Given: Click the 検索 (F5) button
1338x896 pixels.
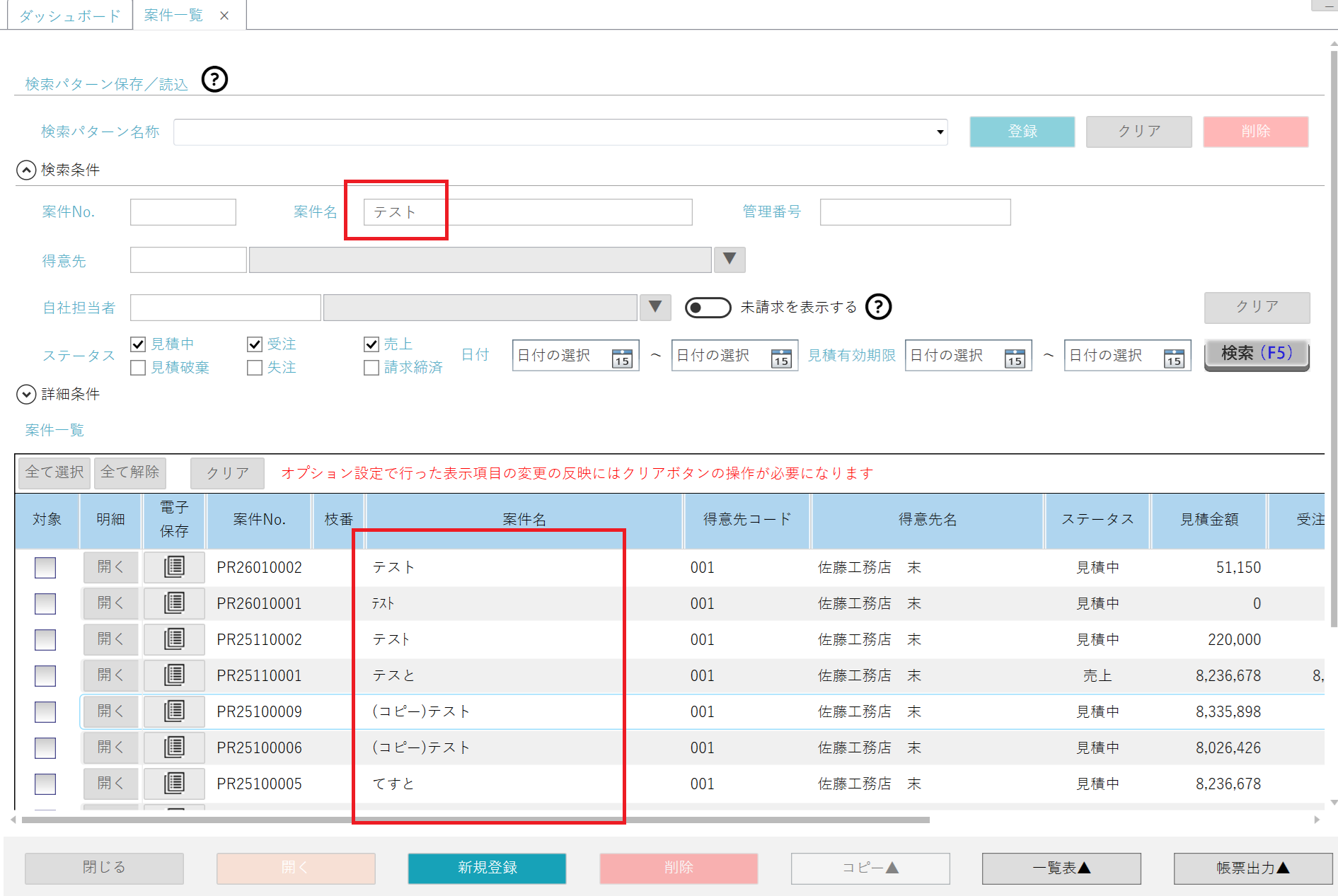Looking at the screenshot, I should tap(1256, 354).
